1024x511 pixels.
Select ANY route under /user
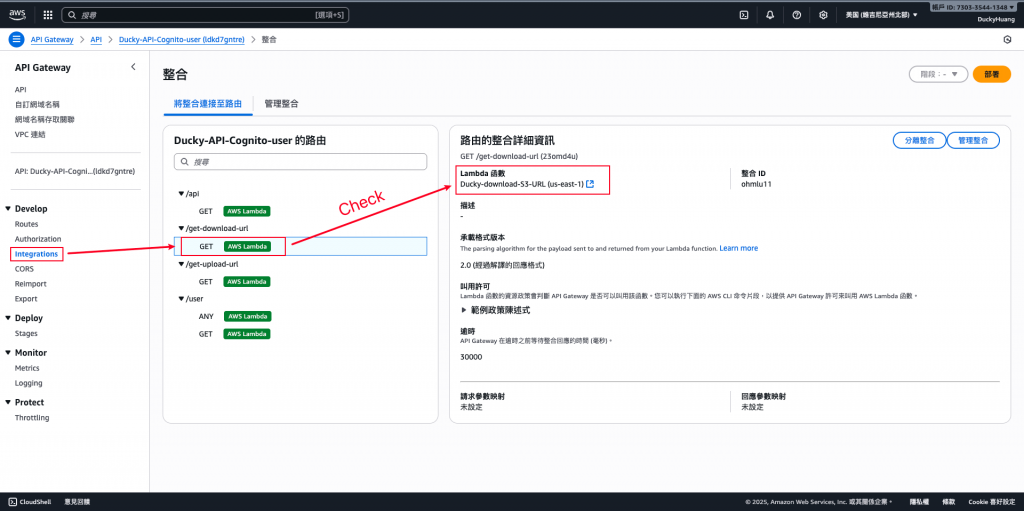point(206,316)
